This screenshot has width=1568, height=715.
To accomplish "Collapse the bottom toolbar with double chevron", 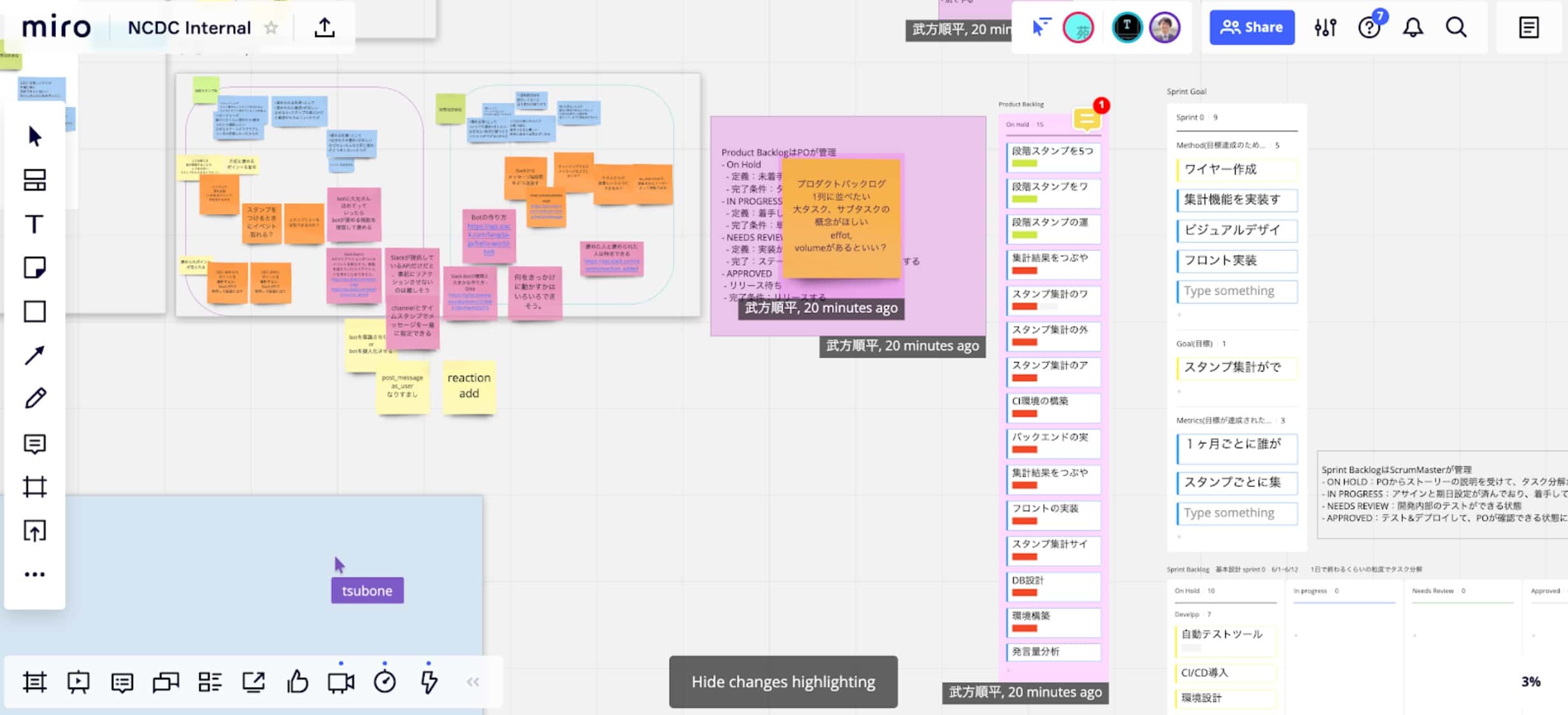I will (x=473, y=682).
